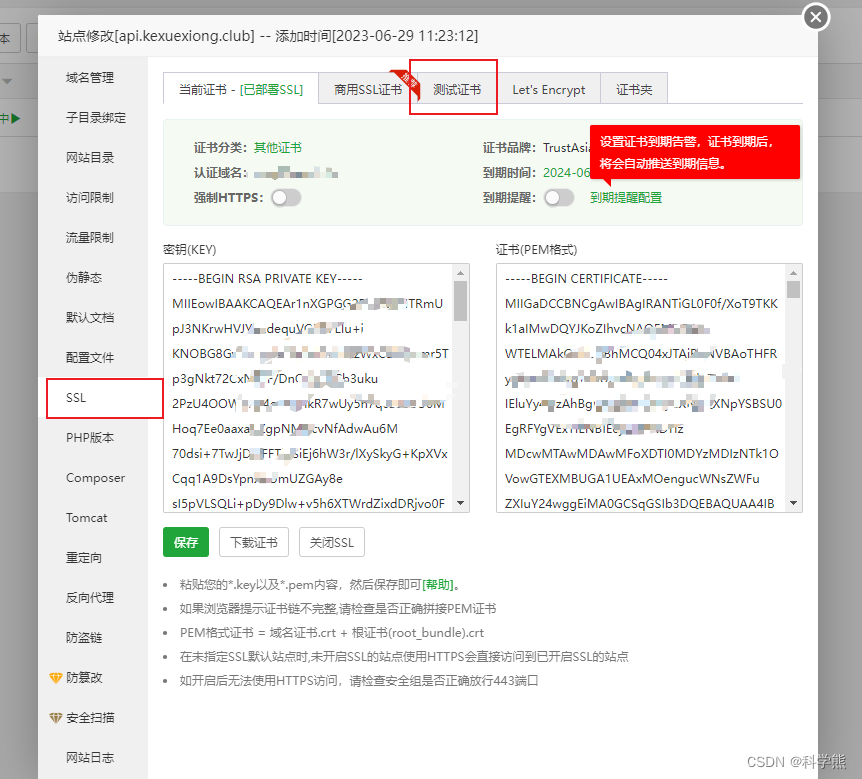
Task: Close the site modification dialog
Action: [x=816, y=17]
